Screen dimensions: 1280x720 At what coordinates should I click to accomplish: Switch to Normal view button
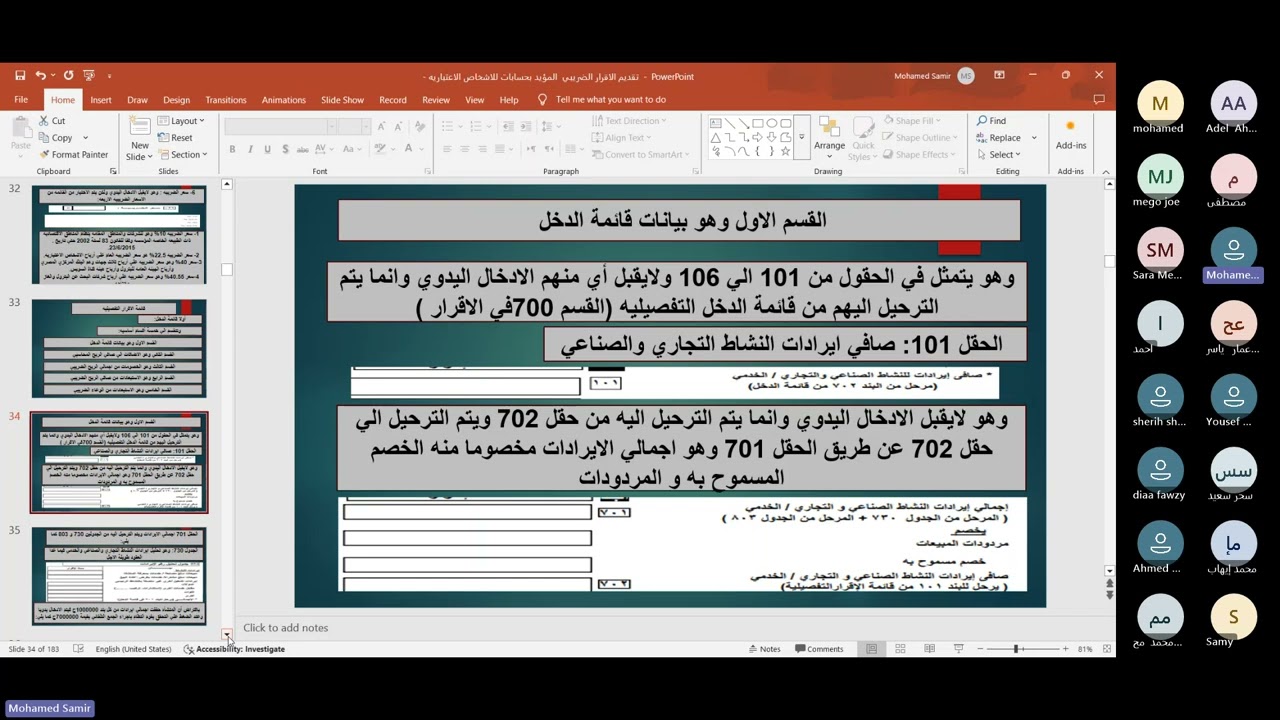click(871, 649)
